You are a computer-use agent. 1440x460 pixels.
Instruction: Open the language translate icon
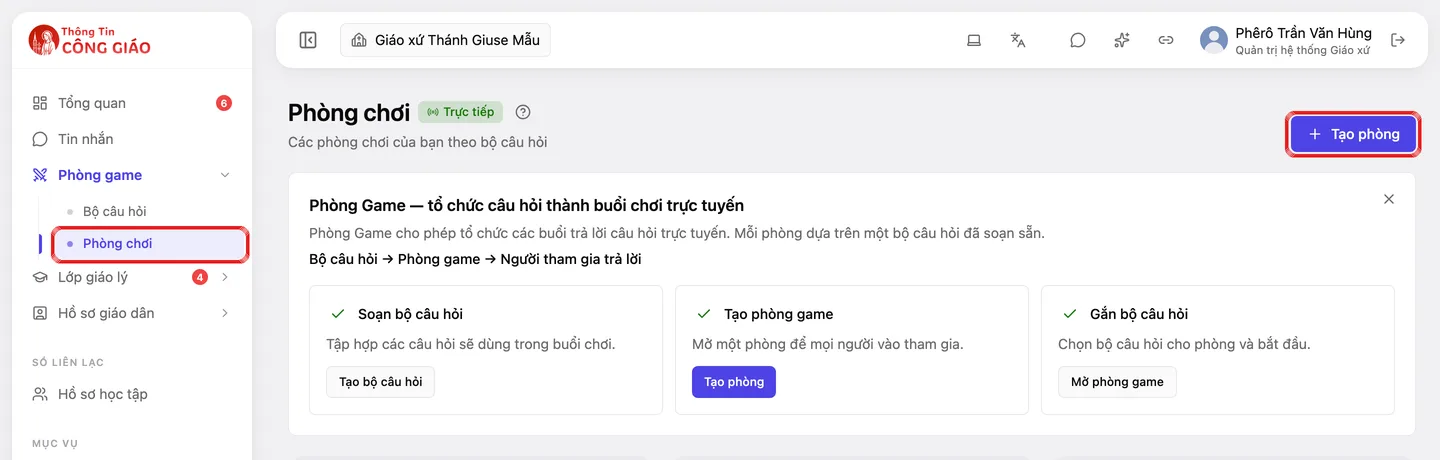coord(1018,40)
